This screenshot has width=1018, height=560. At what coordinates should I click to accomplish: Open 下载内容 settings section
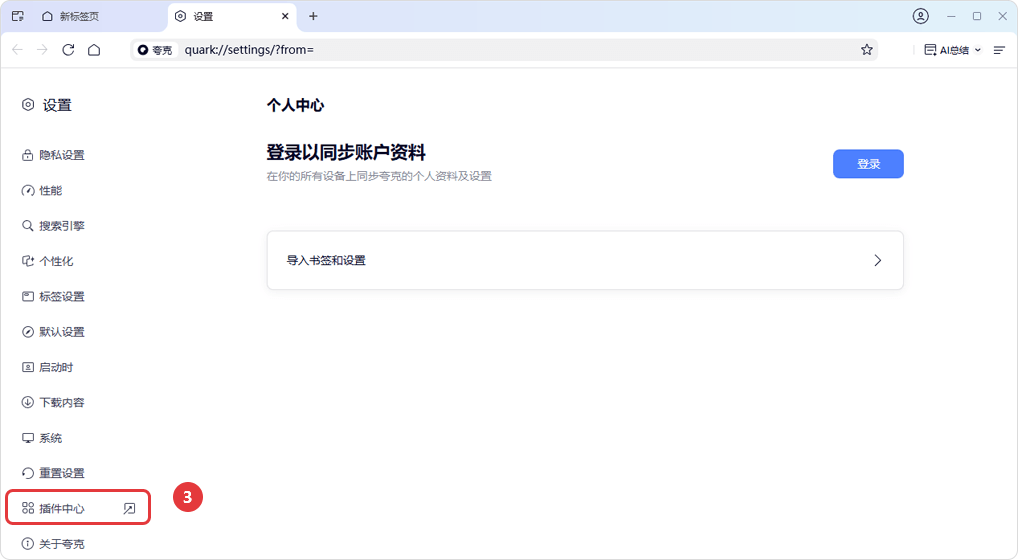61,402
